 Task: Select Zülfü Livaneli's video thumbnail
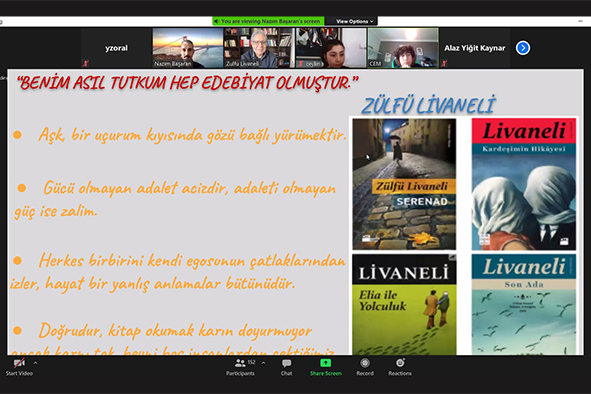259,48
